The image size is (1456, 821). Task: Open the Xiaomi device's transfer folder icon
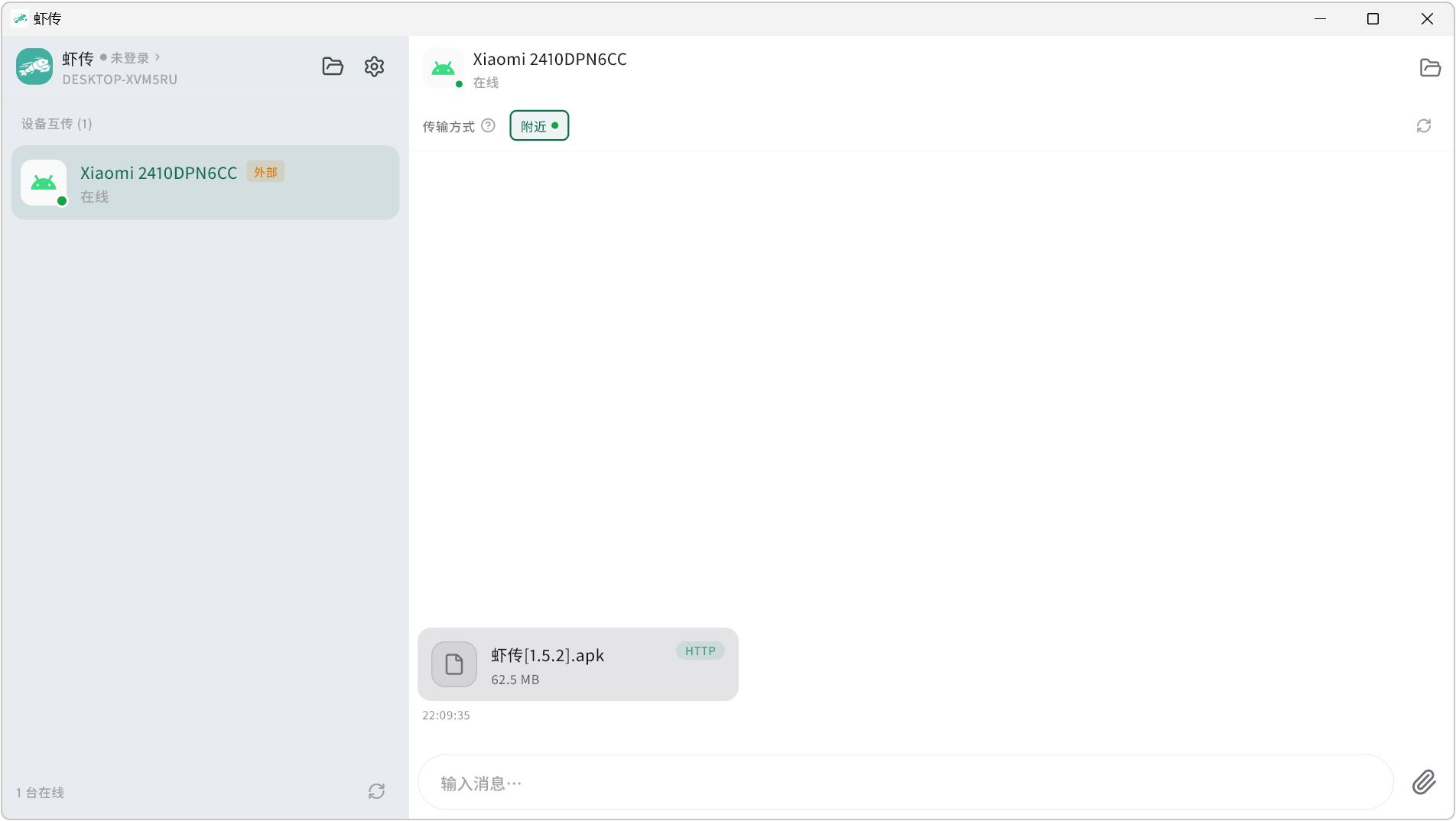pos(1430,67)
